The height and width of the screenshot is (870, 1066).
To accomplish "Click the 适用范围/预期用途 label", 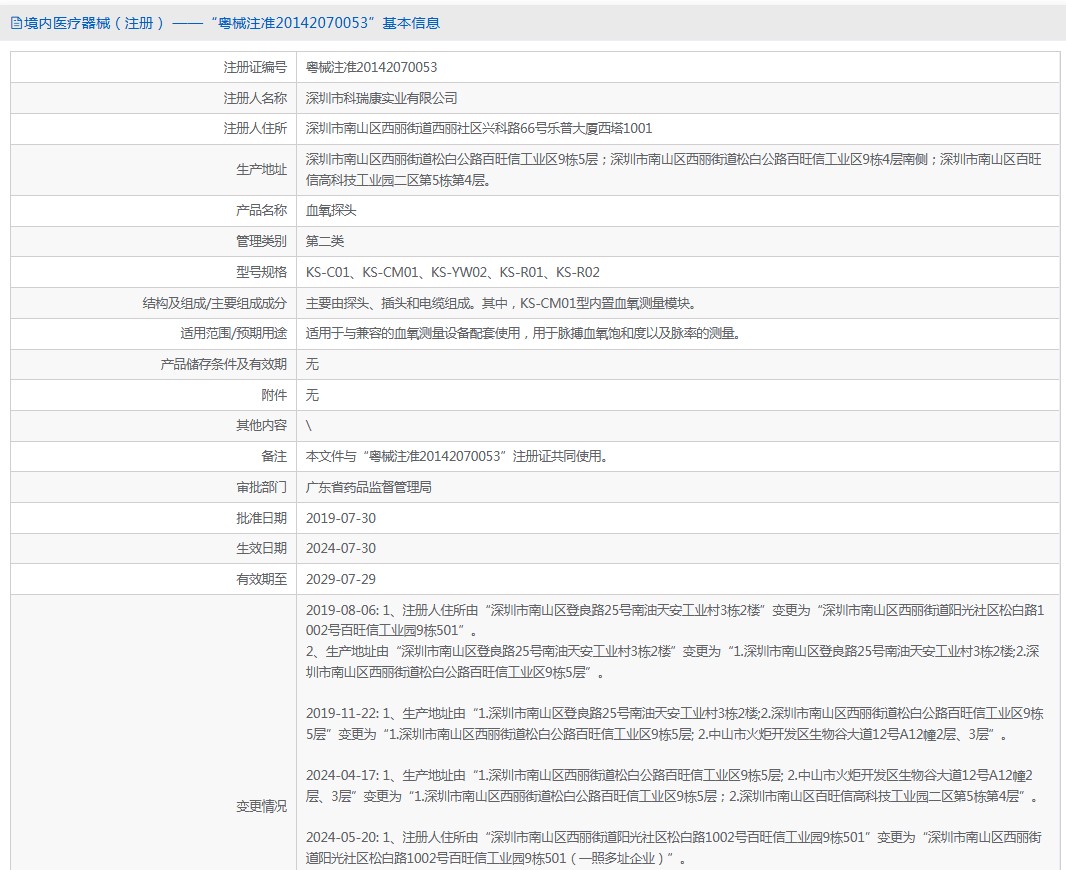I will pyautogui.click(x=233, y=334).
